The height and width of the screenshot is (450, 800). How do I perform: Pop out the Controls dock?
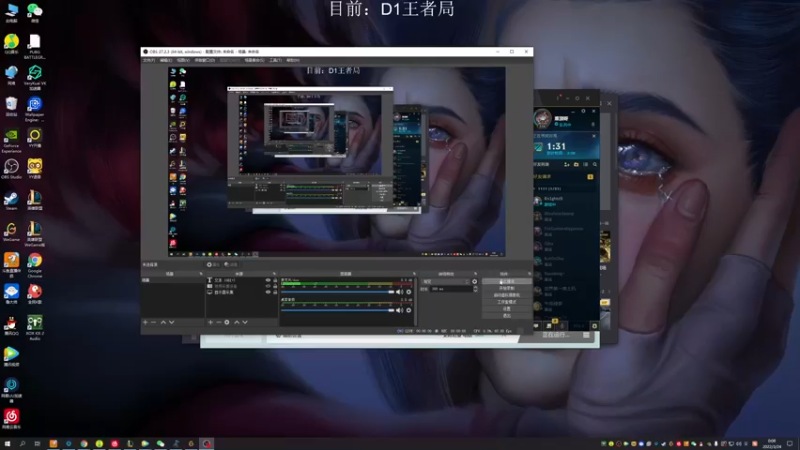coord(529,274)
